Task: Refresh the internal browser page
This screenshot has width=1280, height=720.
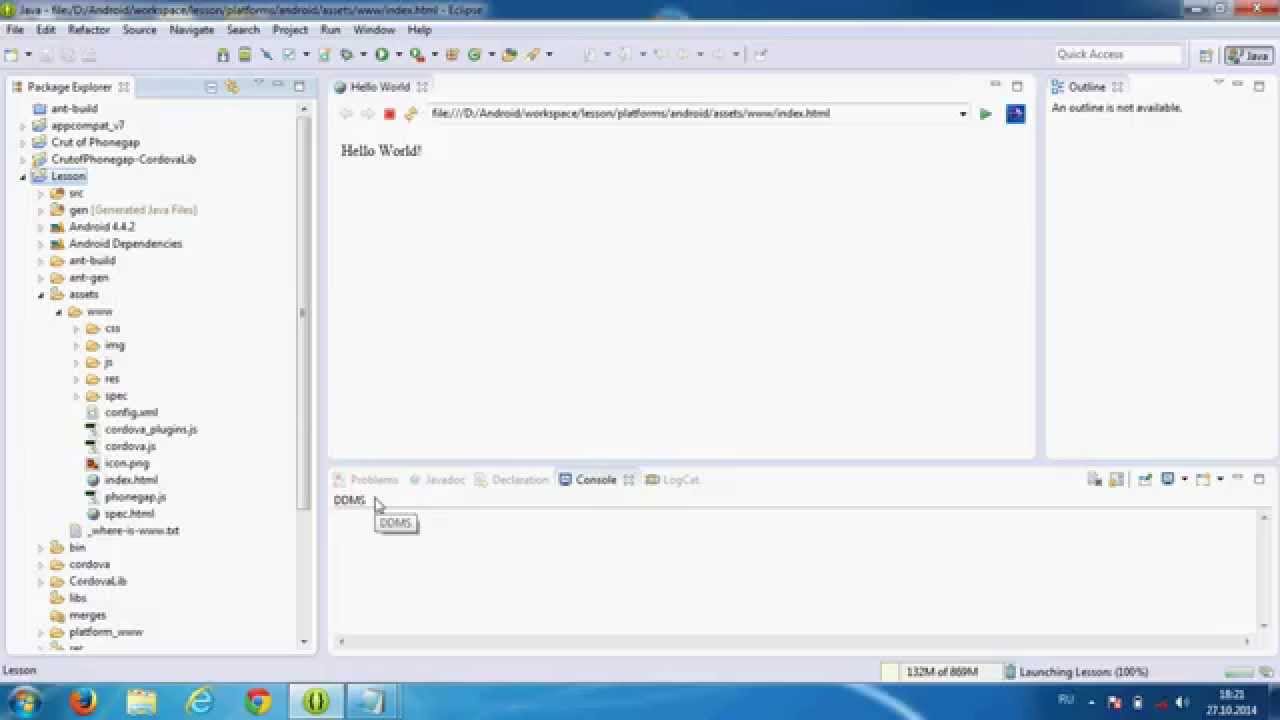Action: tap(410, 114)
